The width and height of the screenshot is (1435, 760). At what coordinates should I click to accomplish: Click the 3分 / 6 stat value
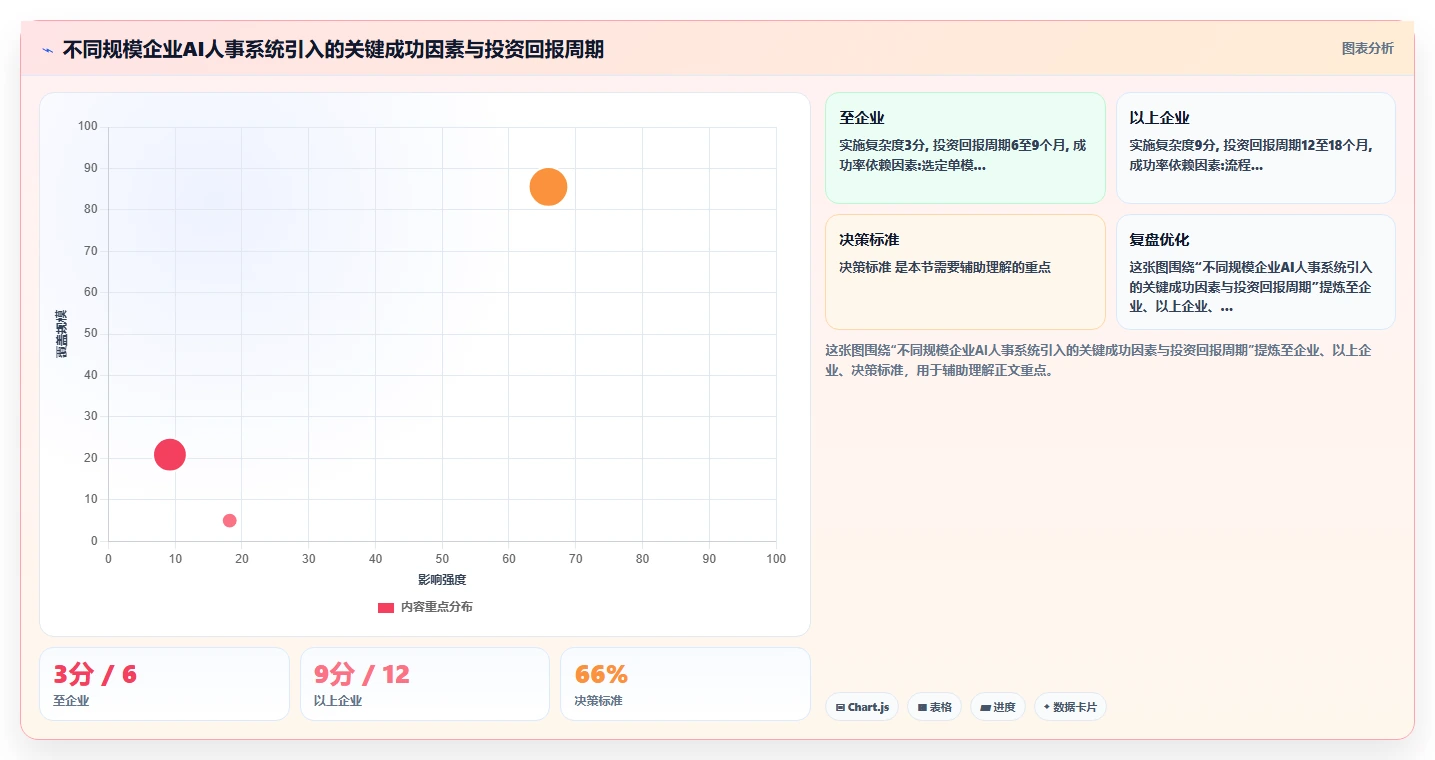click(95, 674)
